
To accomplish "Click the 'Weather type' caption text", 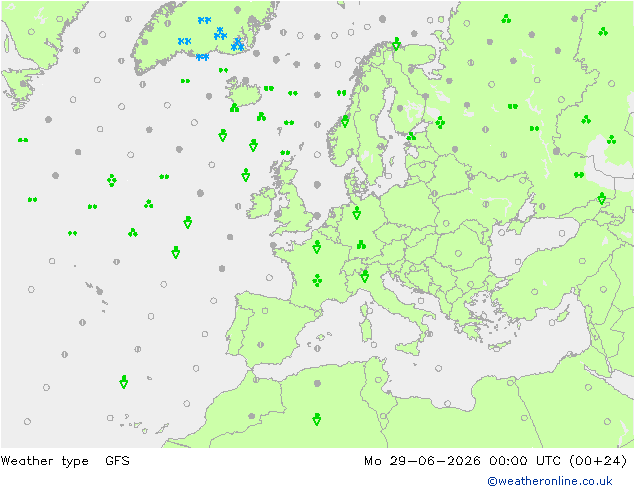I will [44, 461].
